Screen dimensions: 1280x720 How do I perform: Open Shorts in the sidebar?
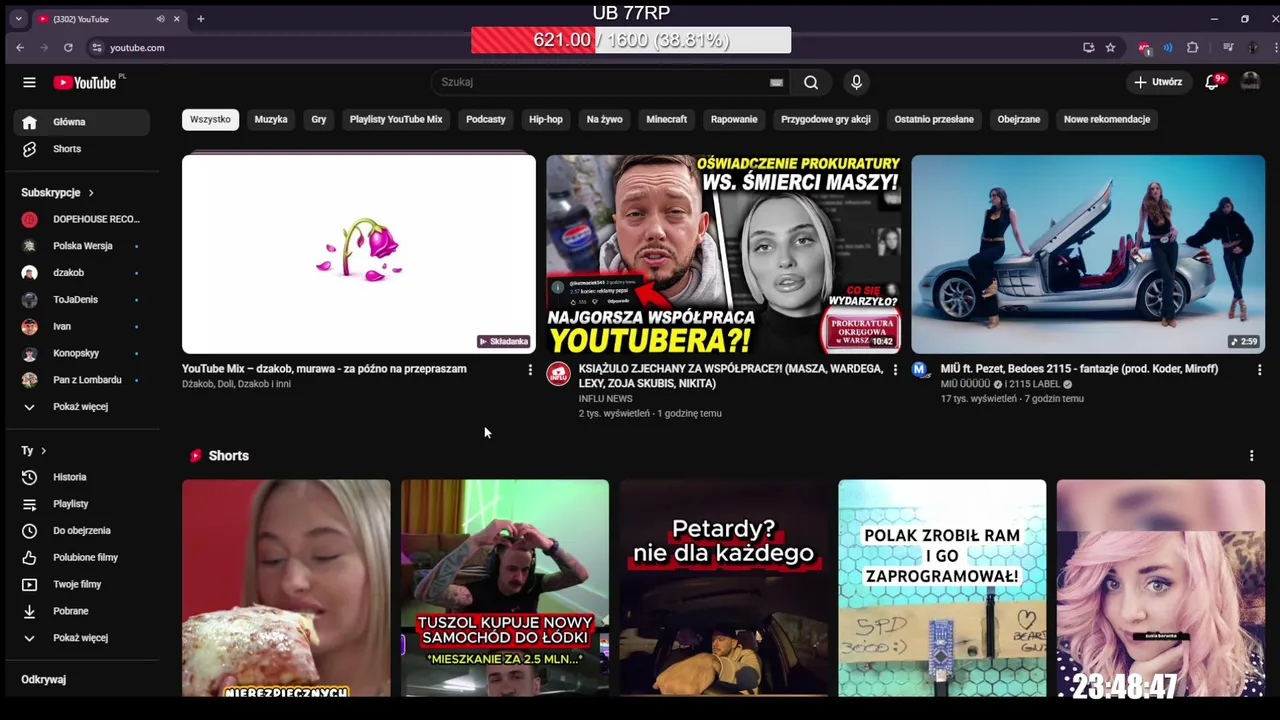tap(82, 149)
